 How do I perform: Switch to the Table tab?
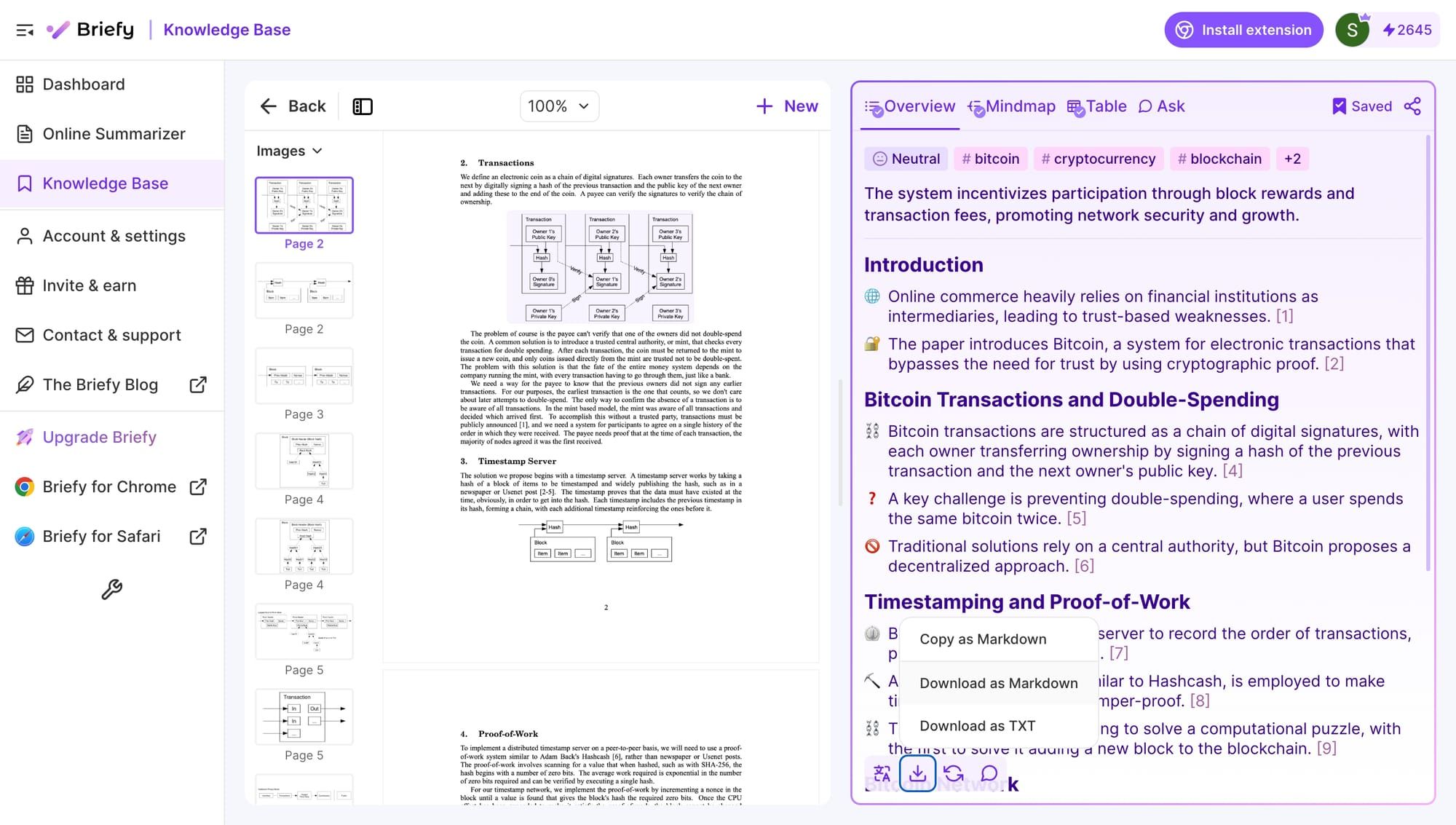pos(1097,106)
